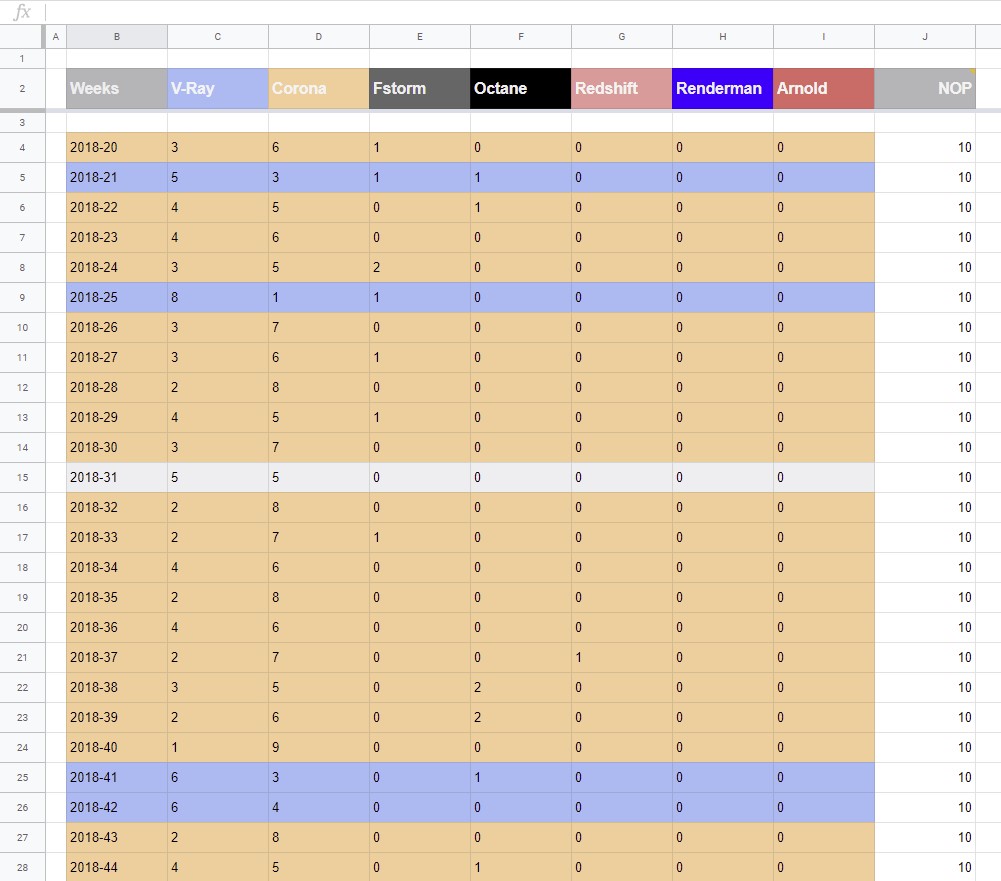Select row 2 header
The image size is (1001, 881).
point(22,89)
